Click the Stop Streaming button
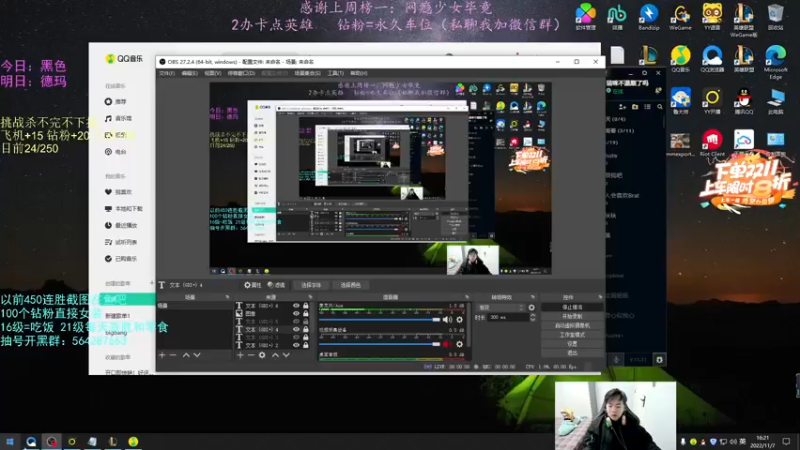800x450 pixels. click(572, 308)
